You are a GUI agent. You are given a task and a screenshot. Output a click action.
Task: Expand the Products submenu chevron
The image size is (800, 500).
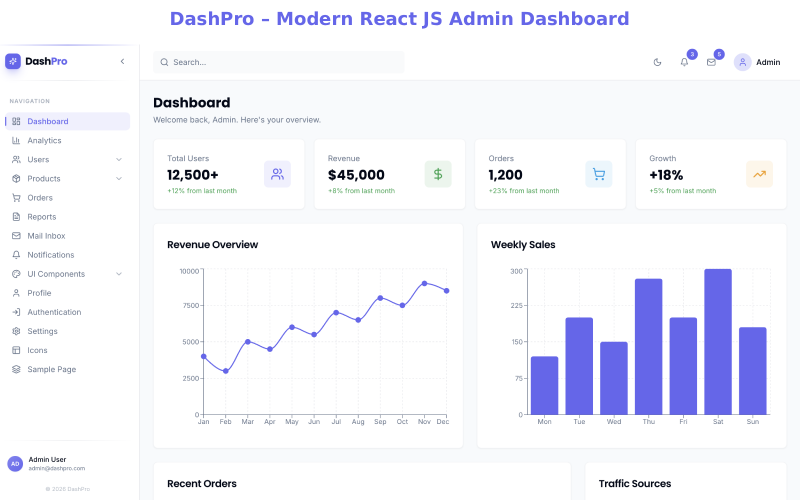pyautogui.click(x=119, y=179)
